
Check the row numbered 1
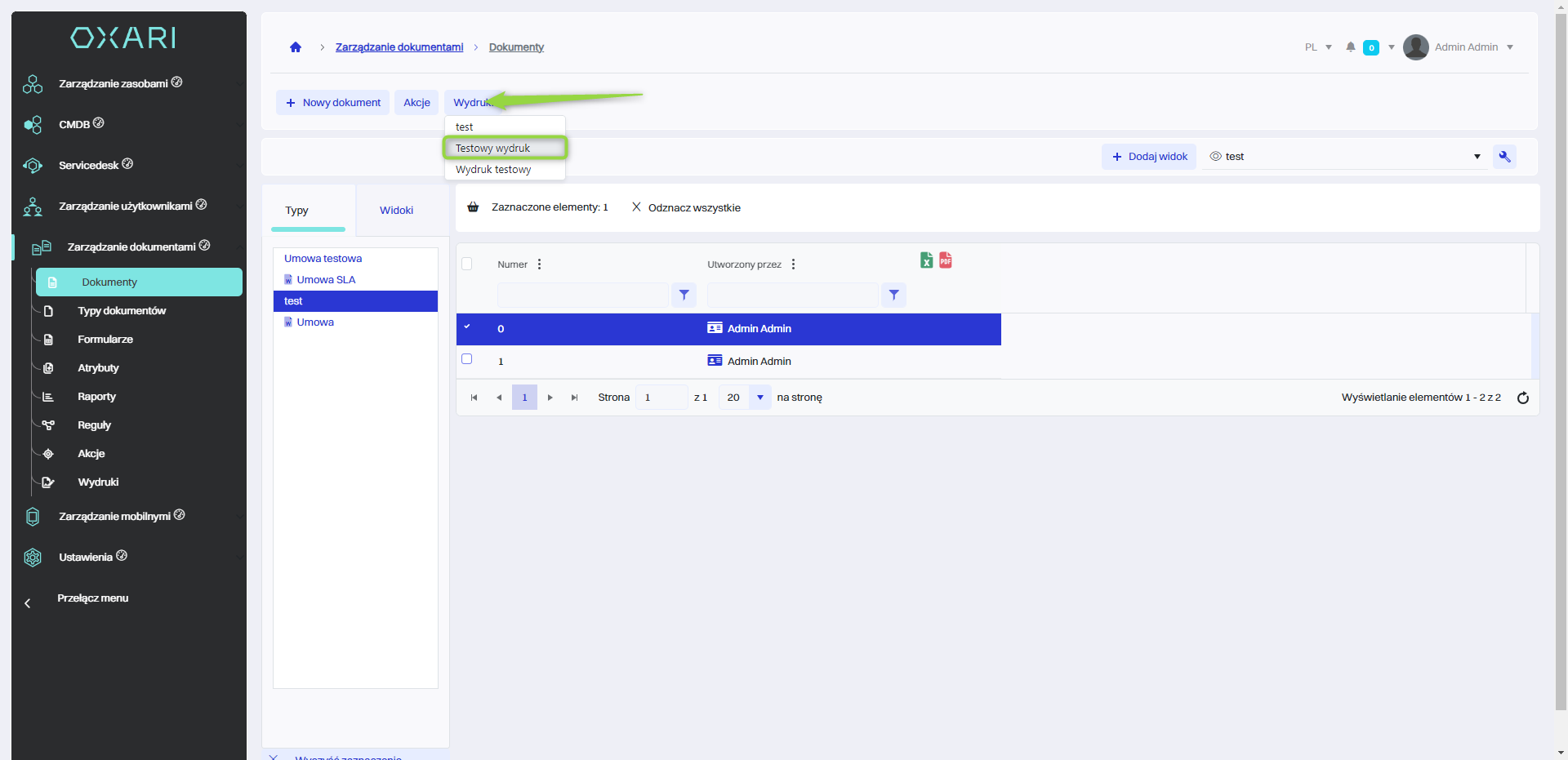467,359
